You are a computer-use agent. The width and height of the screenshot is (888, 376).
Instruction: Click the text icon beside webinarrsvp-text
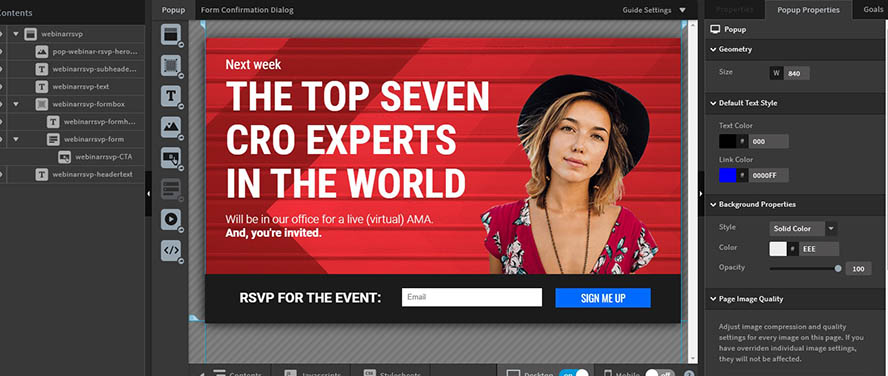tap(41, 87)
